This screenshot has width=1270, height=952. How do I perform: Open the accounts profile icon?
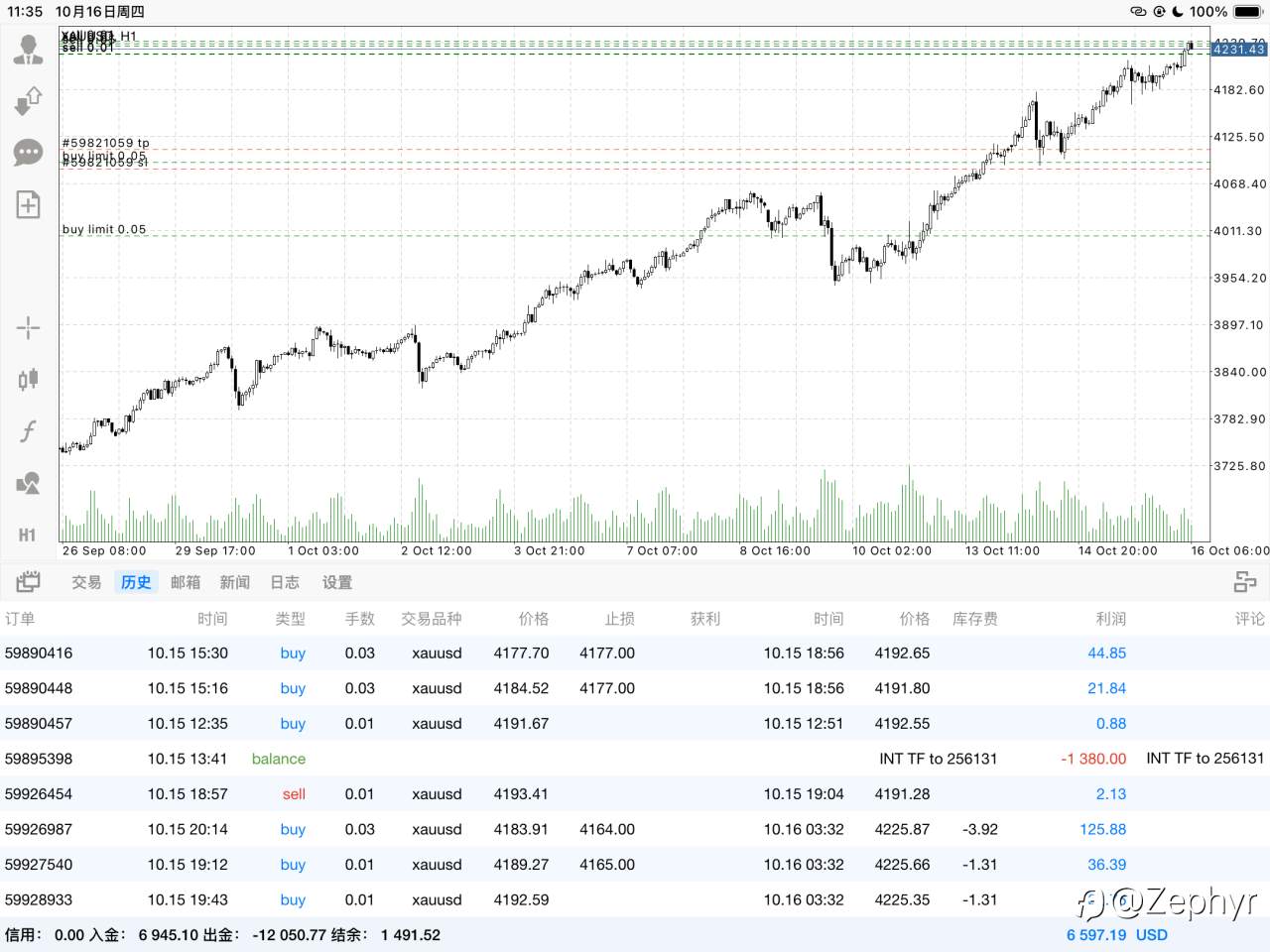[x=28, y=49]
